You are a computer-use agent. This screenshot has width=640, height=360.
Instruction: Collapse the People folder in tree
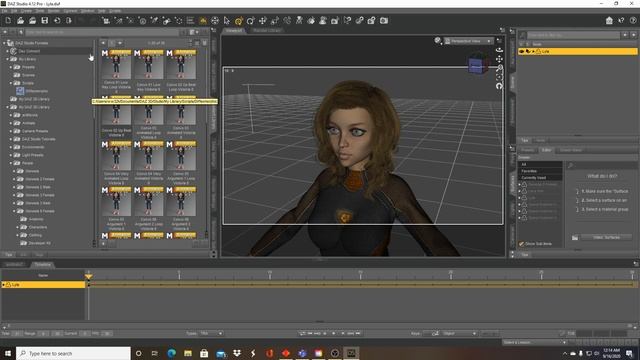tap(11, 163)
